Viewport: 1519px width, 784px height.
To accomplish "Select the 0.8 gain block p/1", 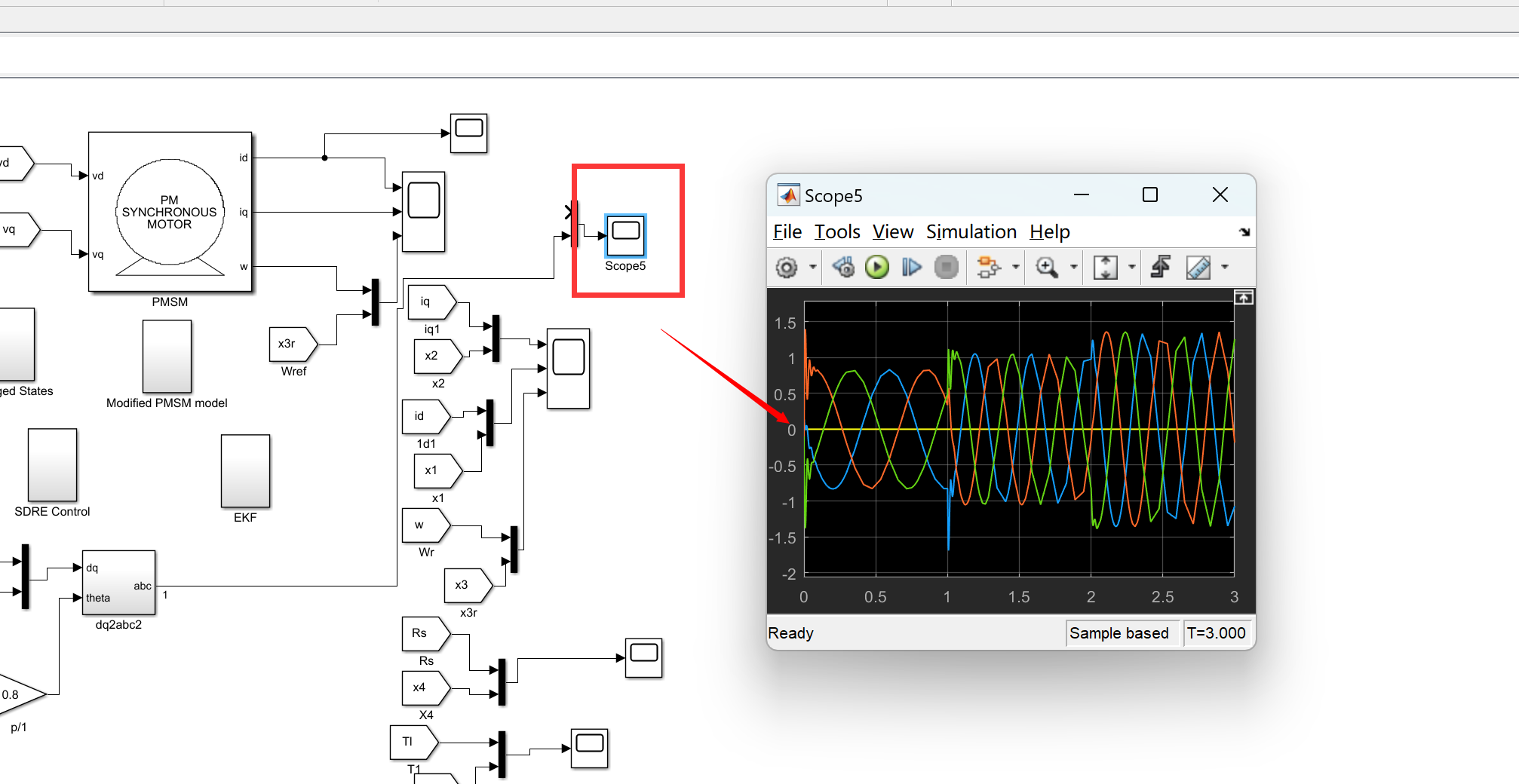I will (21, 694).
